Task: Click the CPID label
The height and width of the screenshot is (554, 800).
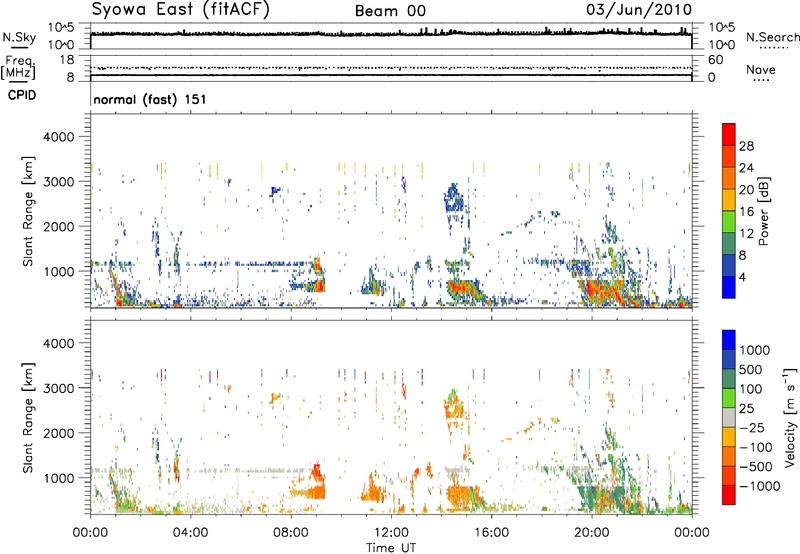Action: [22, 95]
